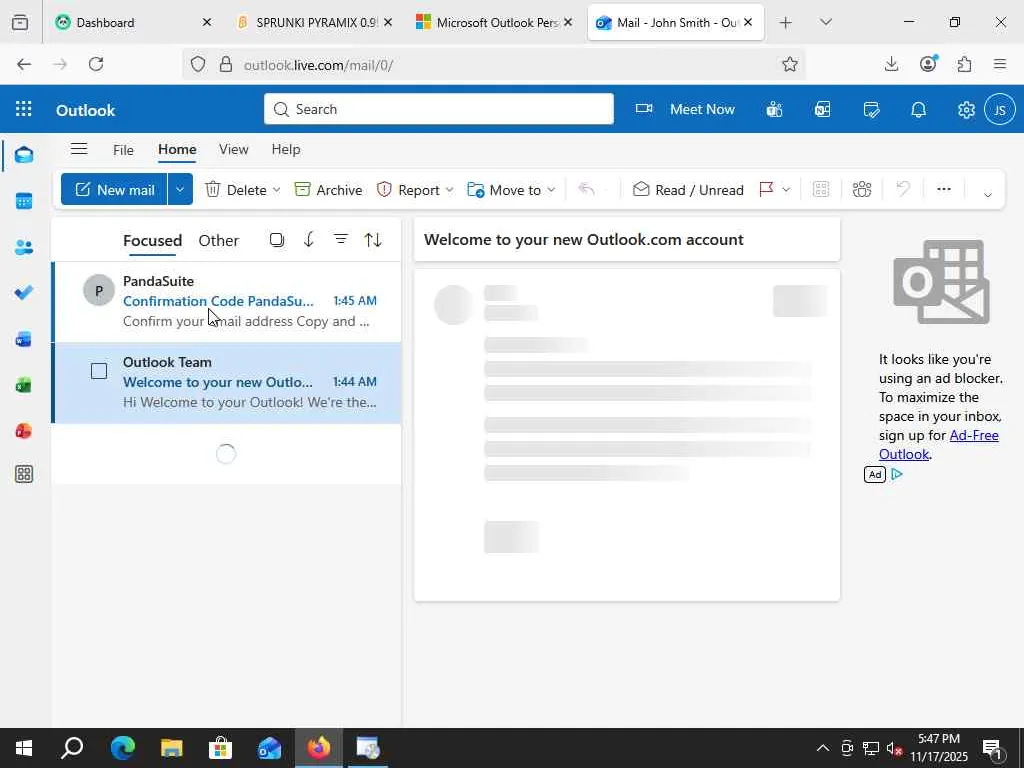
Task: Bookmark page with star icon
Action: coord(790,64)
